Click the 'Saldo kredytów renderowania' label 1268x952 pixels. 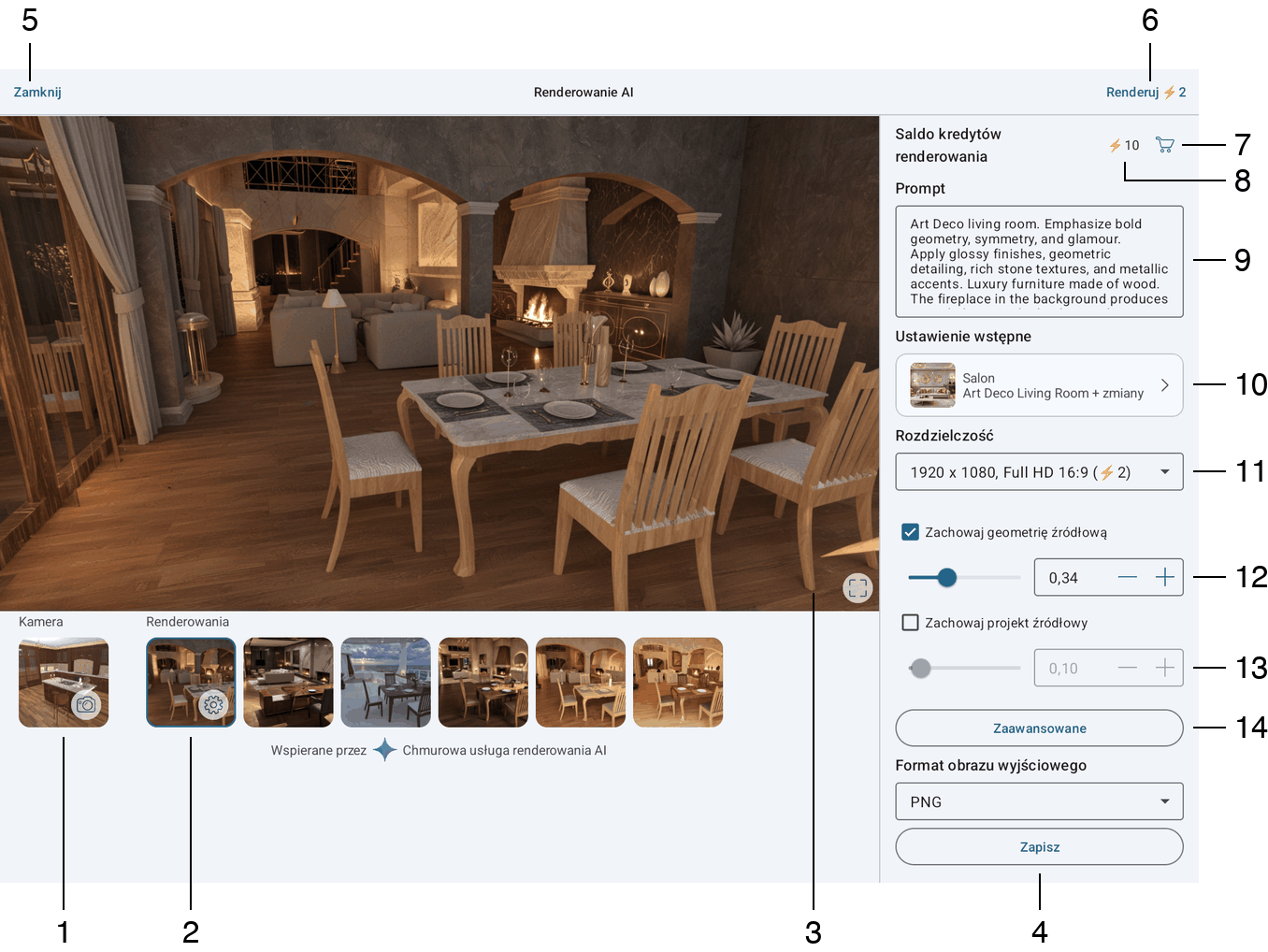click(x=948, y=145)
